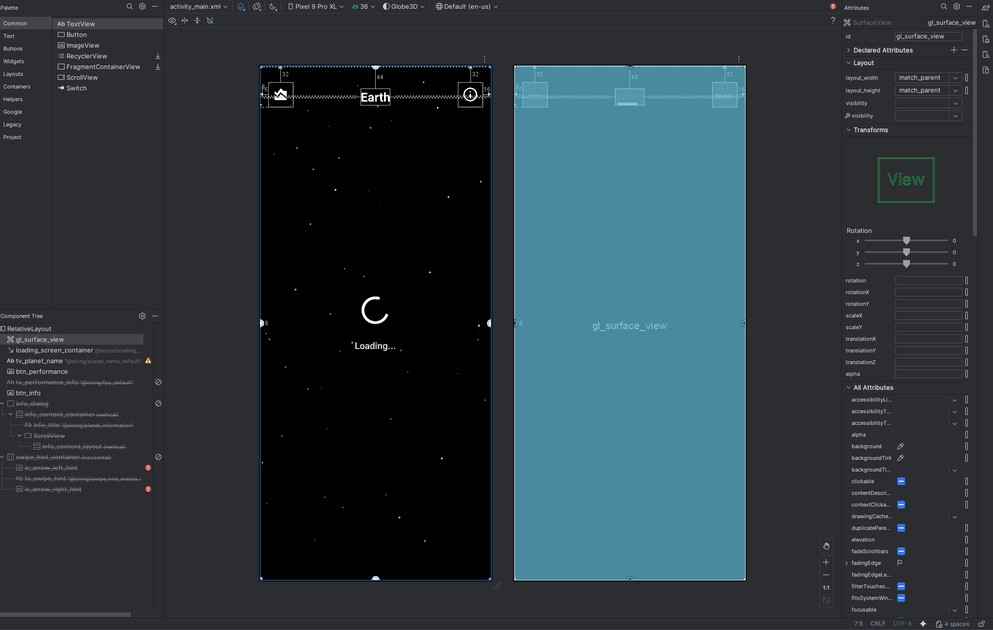Zoom in with the plus button
This screenshot has height=630, width=993.
coord(826,563)
